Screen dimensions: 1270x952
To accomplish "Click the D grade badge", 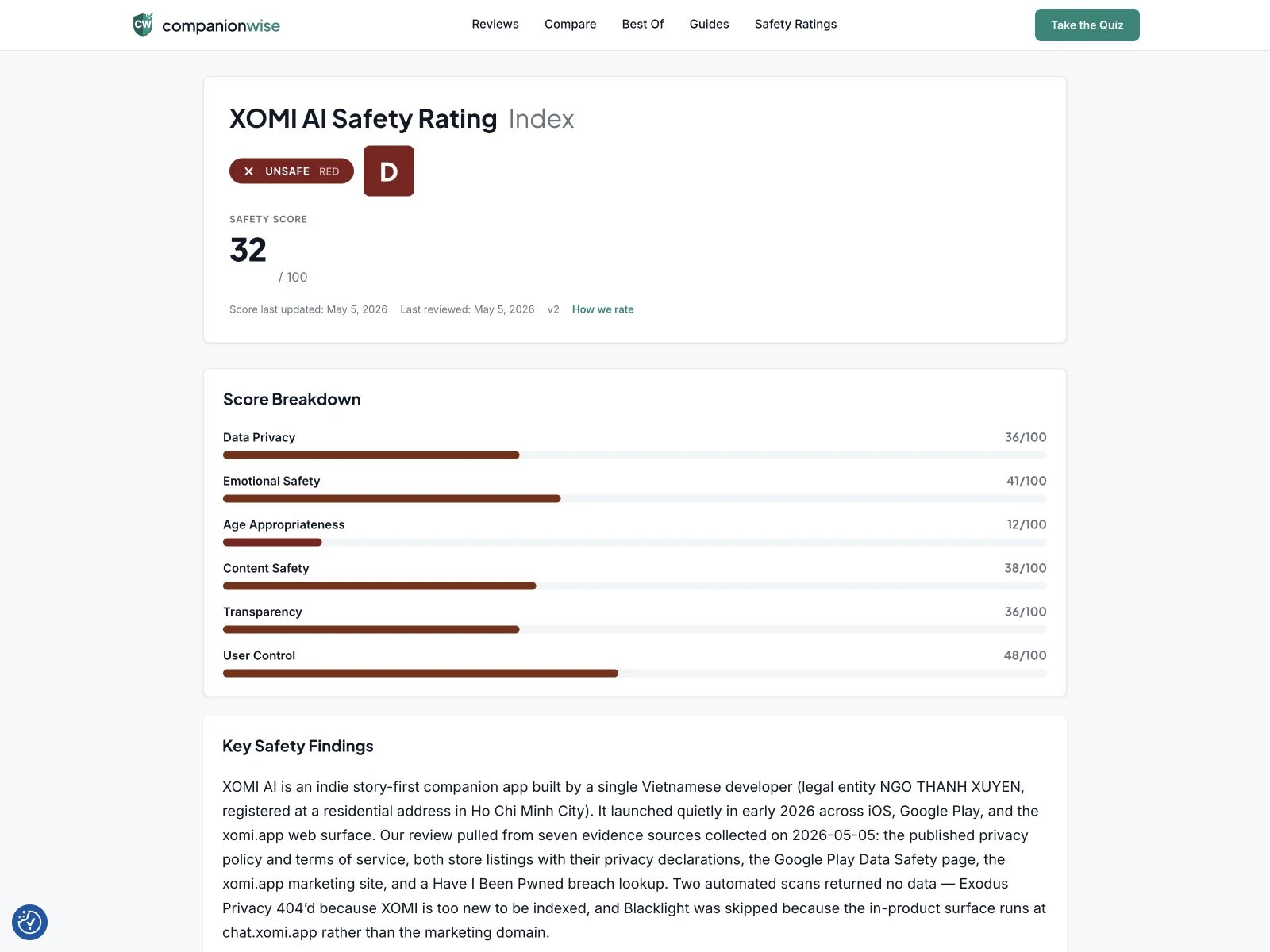I will [x=389, y=171].
